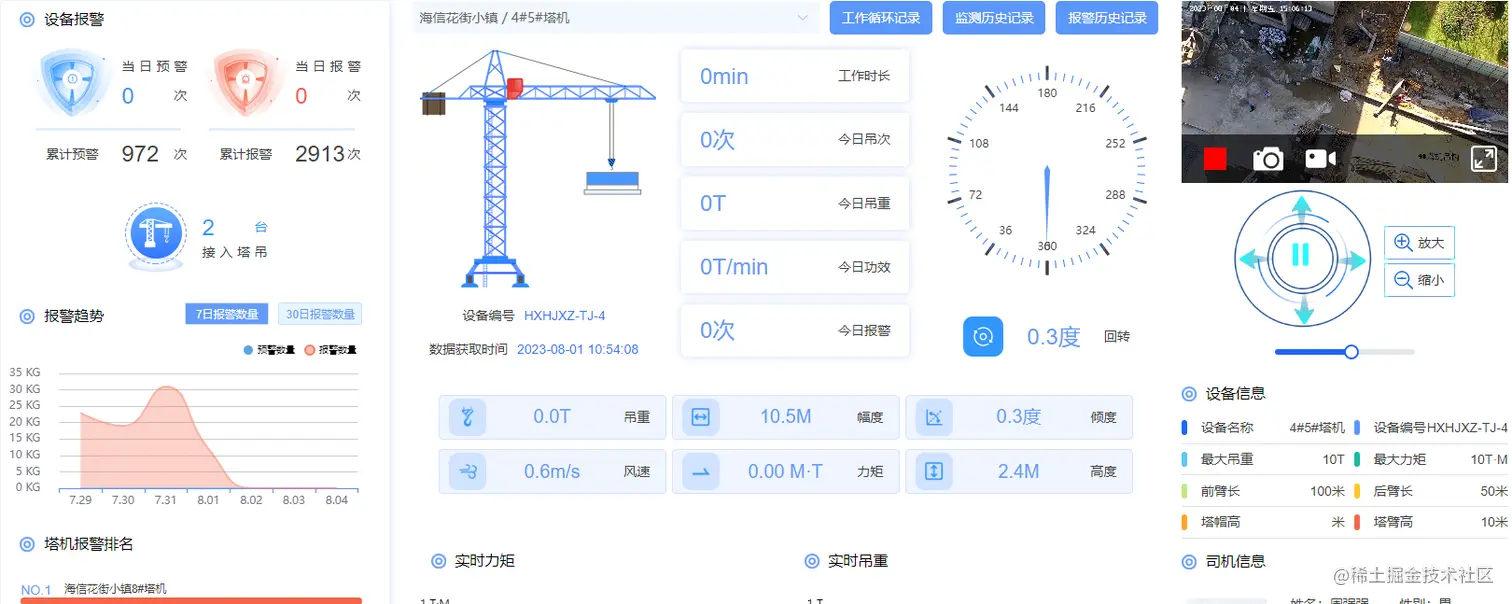
Task: Zoom out camera with 缩小 button
Action: (1419, 281)
